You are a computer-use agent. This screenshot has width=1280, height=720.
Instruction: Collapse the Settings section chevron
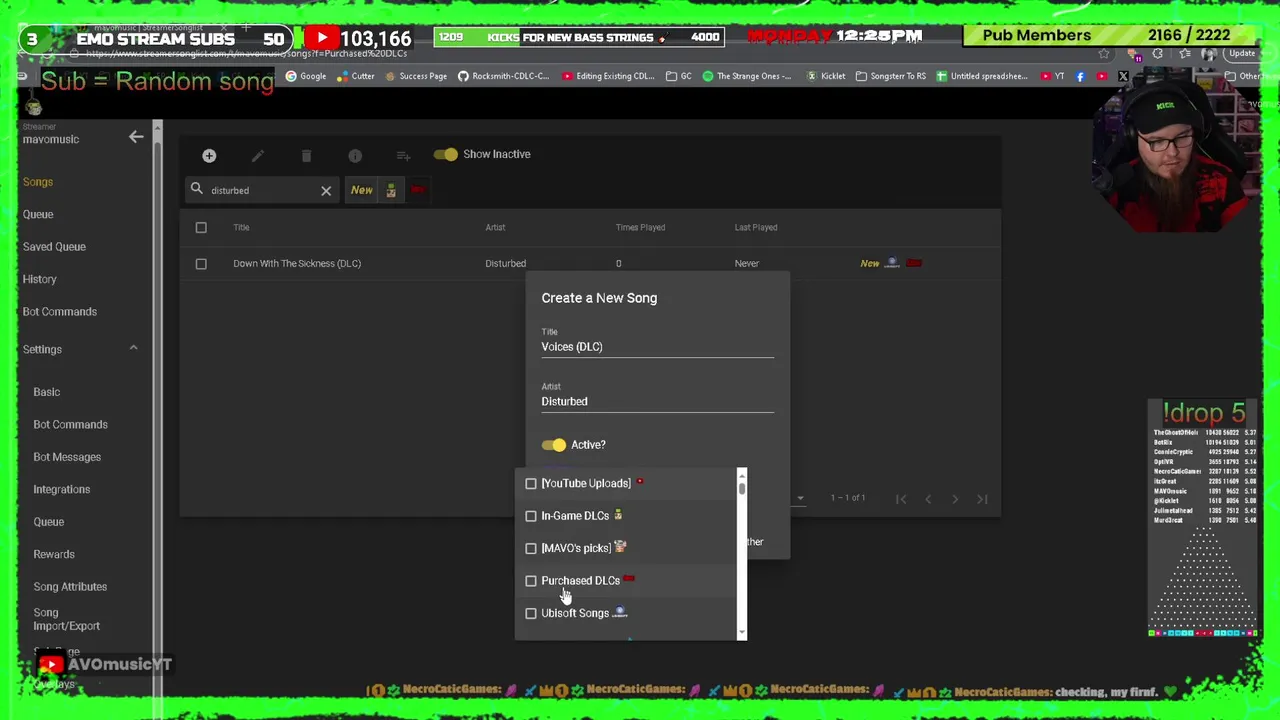133,348
